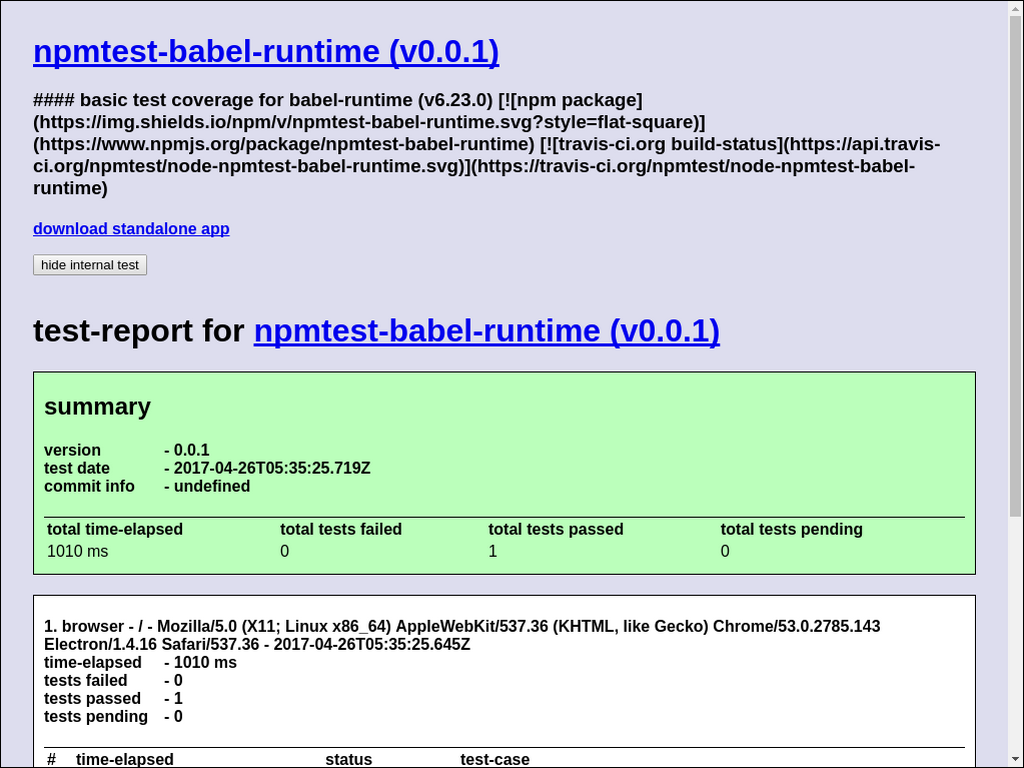Viewport: 1024px width, 768px height.
Task: Click the download standalone app link
Action: (x=131, y=229)
